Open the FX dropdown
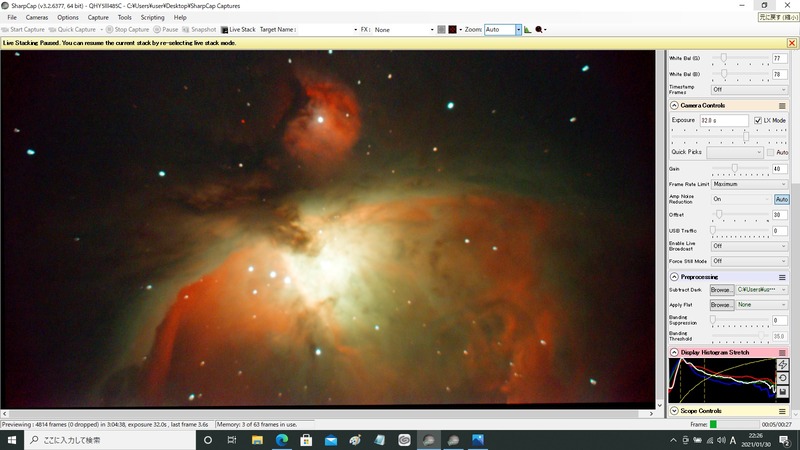 click(x=432, y=30)
